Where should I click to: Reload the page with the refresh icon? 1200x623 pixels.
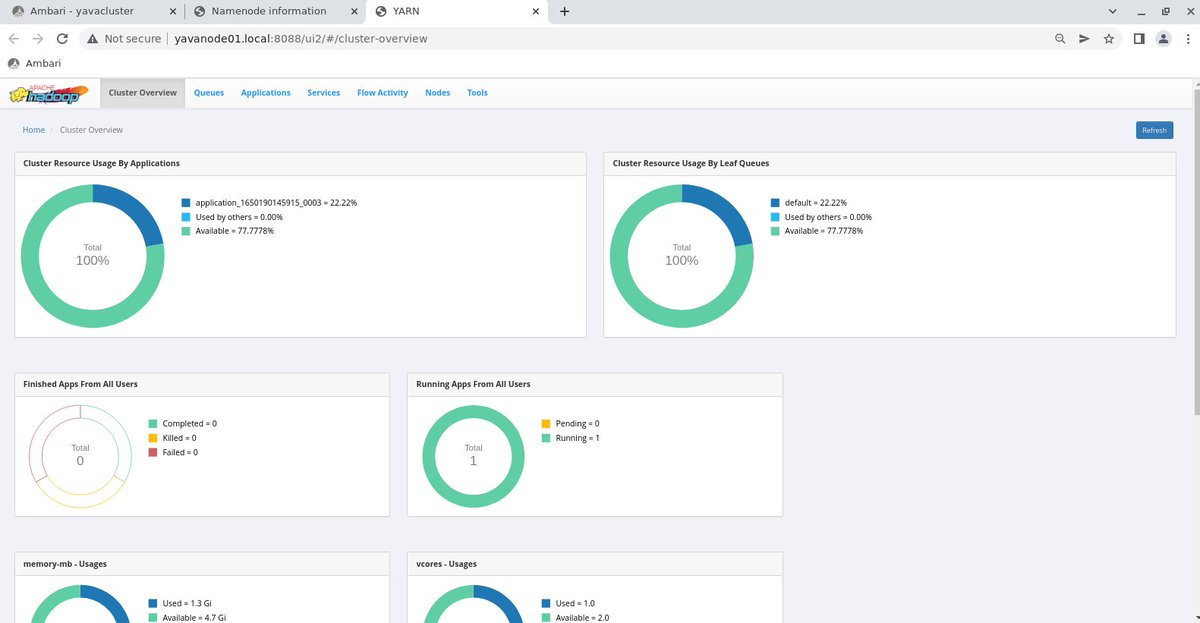click(x=62, y=38)
